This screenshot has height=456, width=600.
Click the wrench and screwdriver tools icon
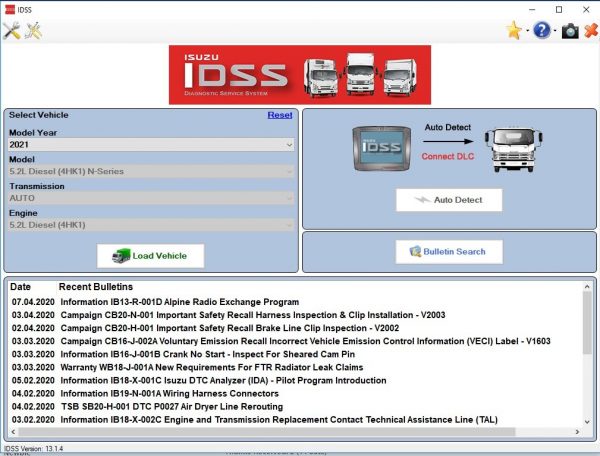(12, 31)
